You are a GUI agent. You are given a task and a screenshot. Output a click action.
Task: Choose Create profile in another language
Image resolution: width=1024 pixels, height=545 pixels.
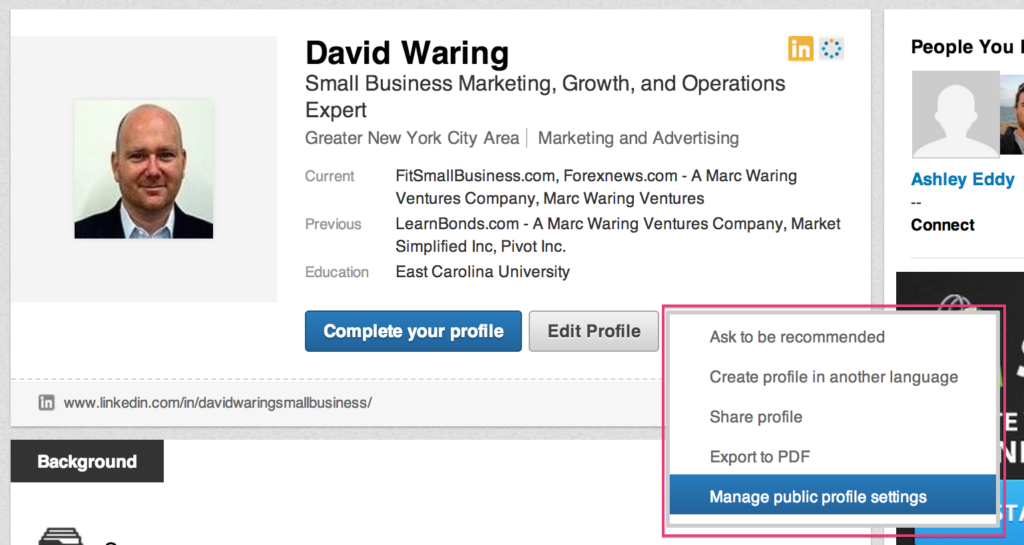pyautogui.click(x=833, y=377)
